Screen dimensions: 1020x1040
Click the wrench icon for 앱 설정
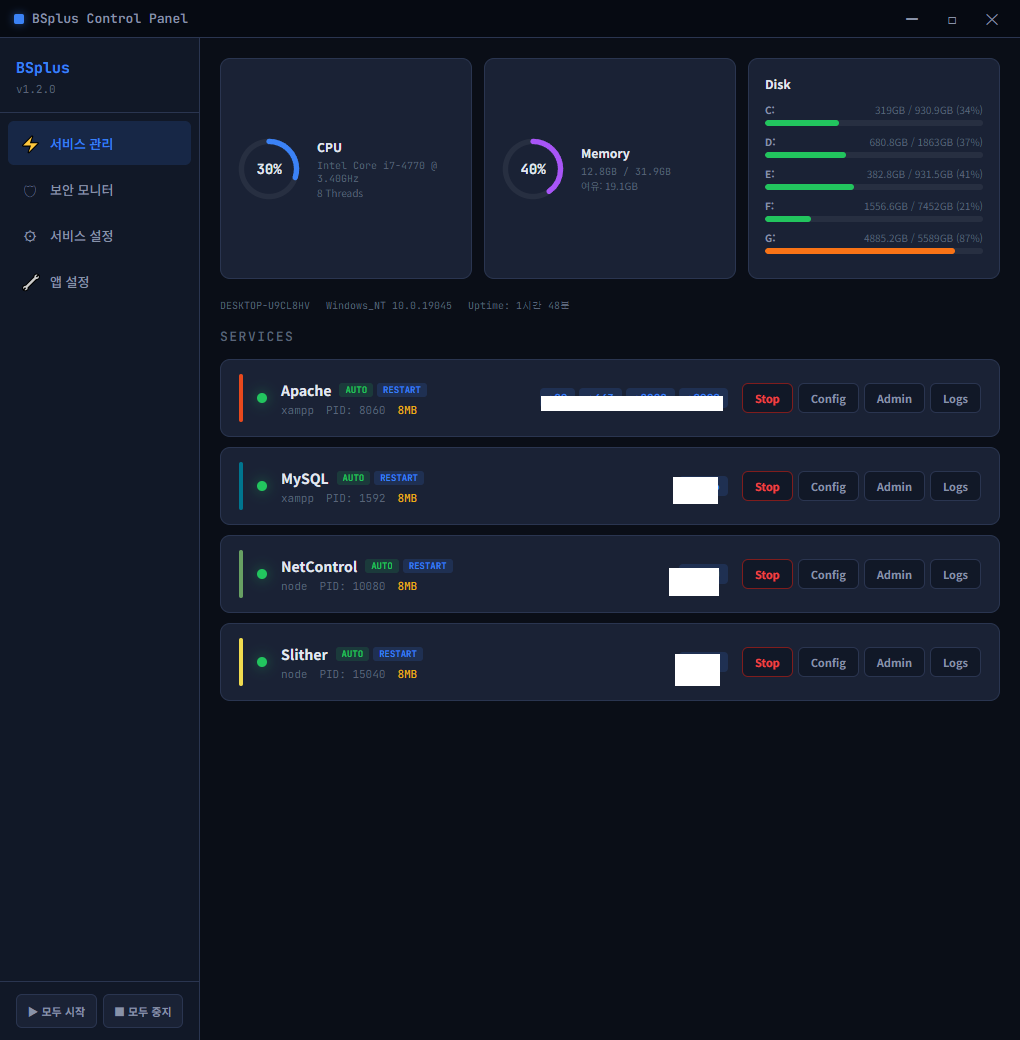[x=31, y=283]
